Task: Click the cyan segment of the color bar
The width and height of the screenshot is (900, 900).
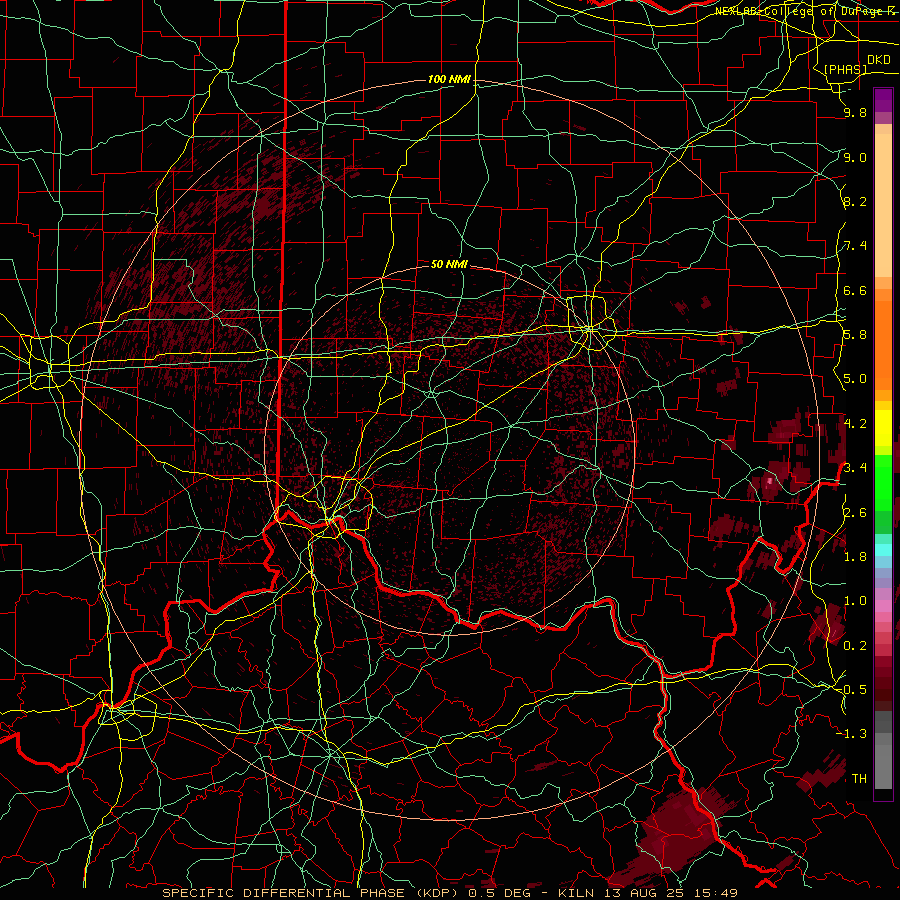Action: coord(883,549)
